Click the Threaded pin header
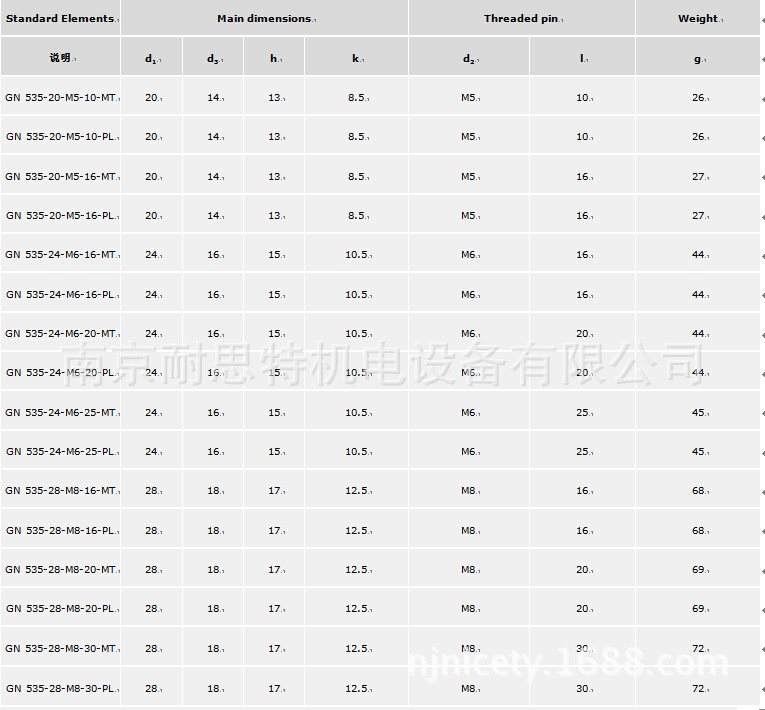Screen dimensions: 765x710 tap(521, 18)
